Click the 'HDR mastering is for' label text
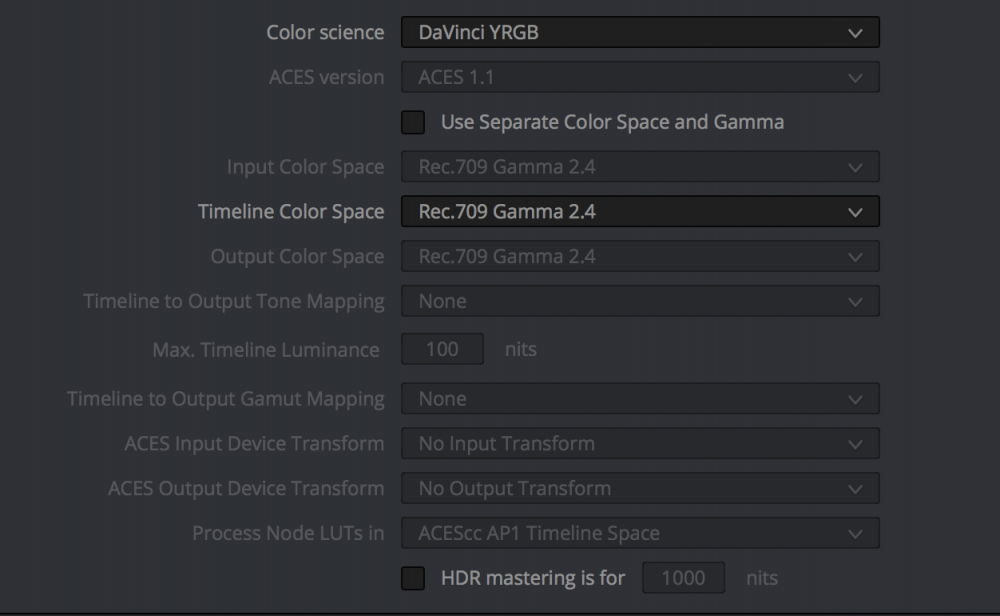This screenshot has height=616, width=1000. point(533,578)
